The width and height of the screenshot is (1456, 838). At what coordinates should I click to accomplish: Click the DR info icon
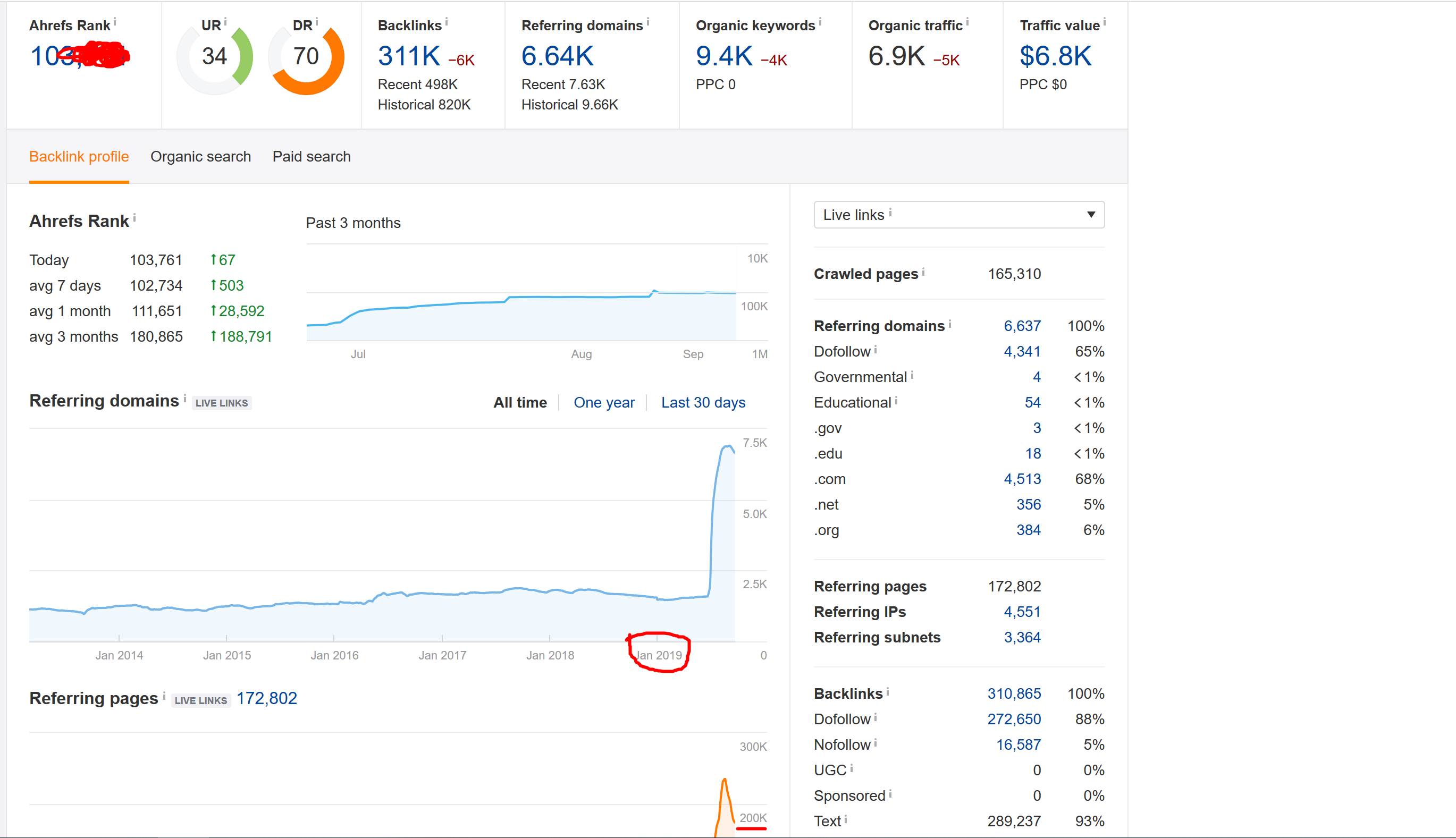[317, 22]
